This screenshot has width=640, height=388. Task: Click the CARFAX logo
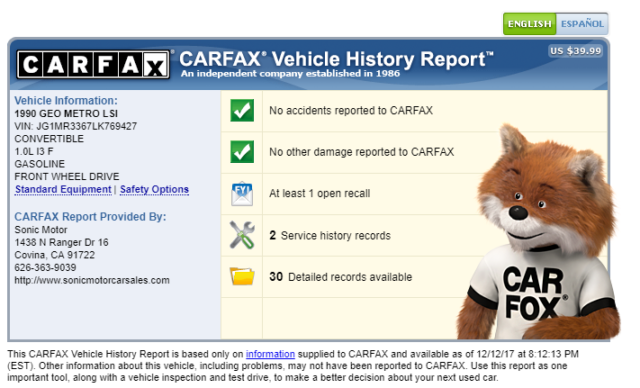[x=93, y=64]
